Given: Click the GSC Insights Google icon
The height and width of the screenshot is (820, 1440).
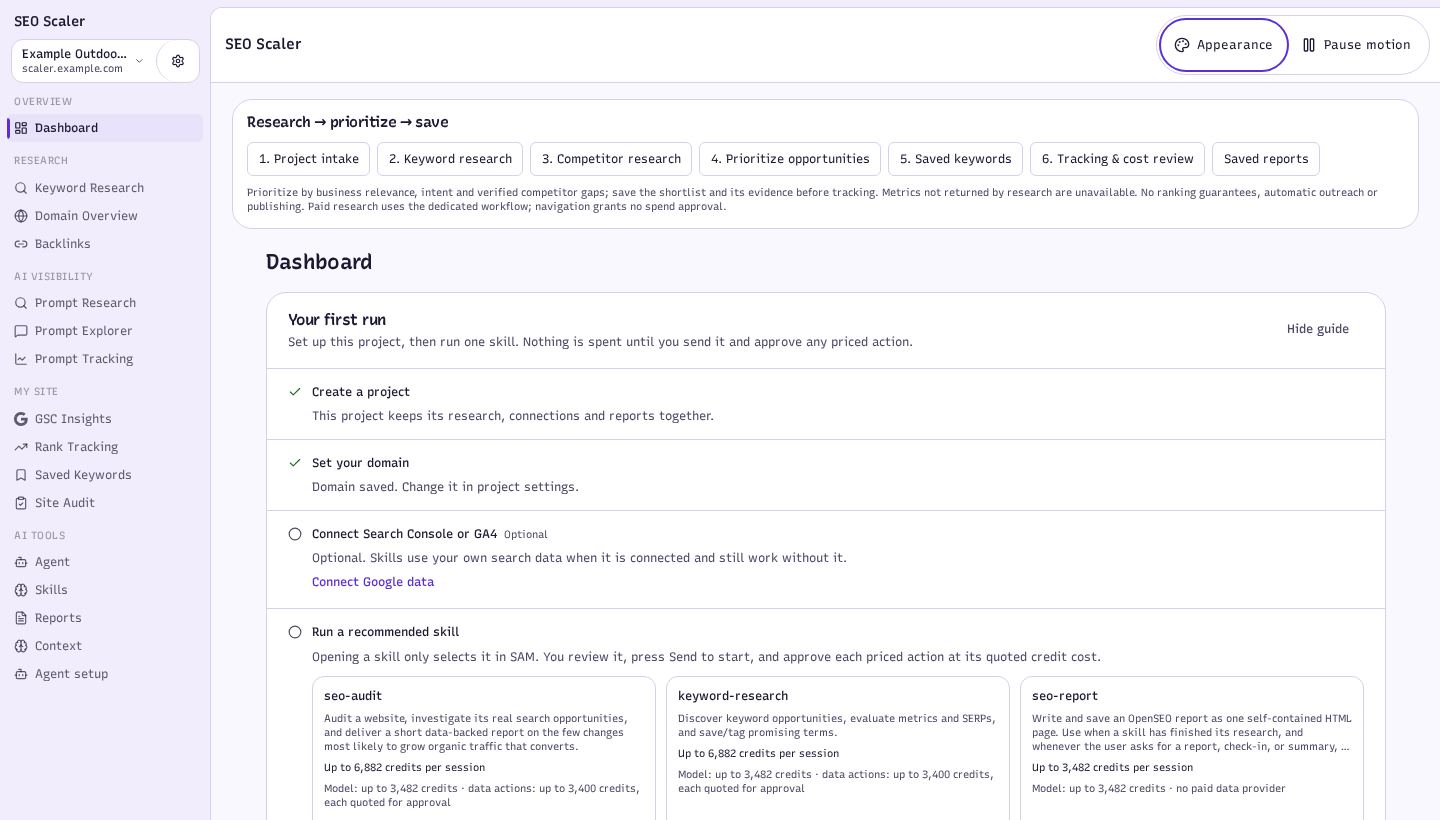Looking at the screenshot, I should click(21, 419).
